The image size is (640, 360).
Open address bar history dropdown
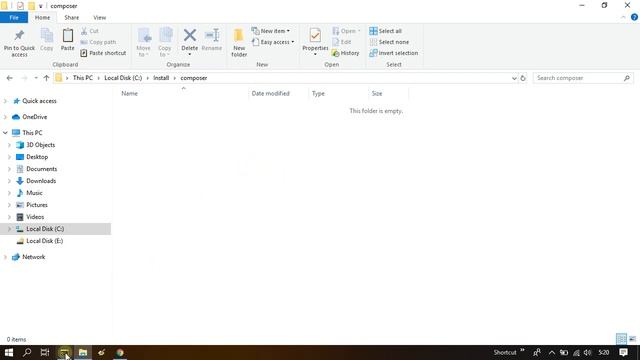pyautogui.click(x=514, y=78)
